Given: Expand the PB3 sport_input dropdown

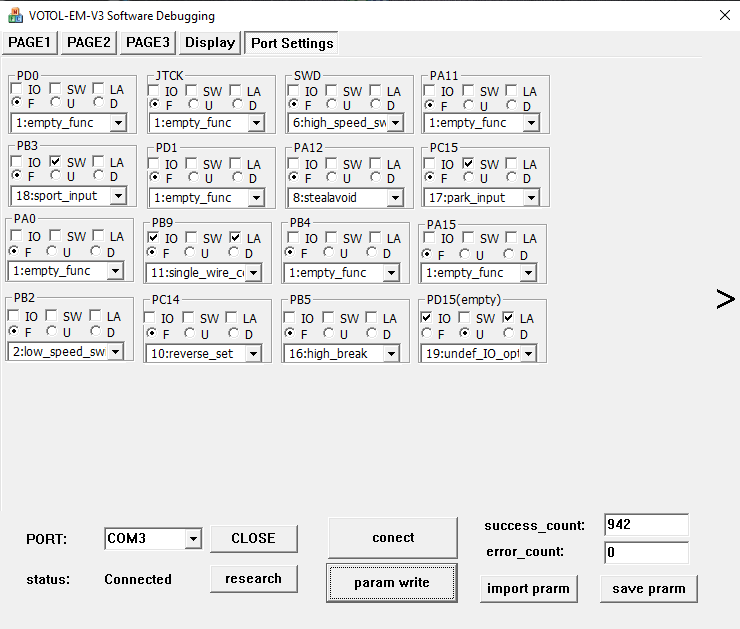Looking at the screenshot, I should pos(117,196).
